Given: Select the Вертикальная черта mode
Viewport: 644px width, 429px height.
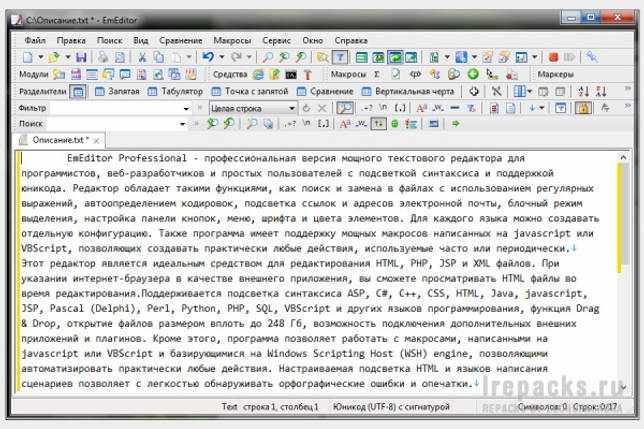Looking at the screenshot, I should [408, 92].
